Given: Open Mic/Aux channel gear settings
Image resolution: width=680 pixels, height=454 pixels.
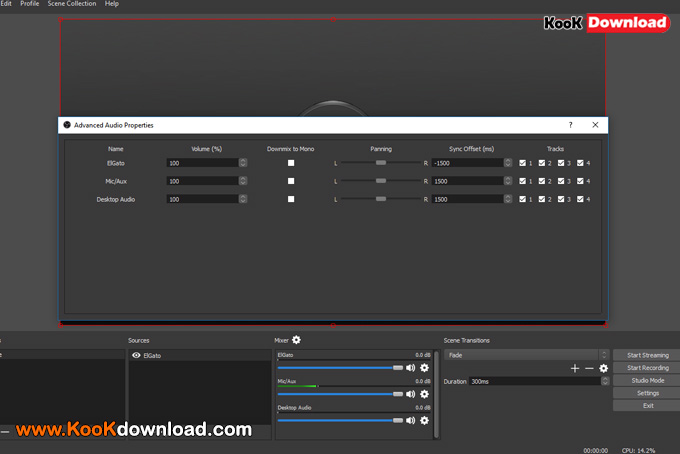Looking at the screenshot, I should coord(424,394).
